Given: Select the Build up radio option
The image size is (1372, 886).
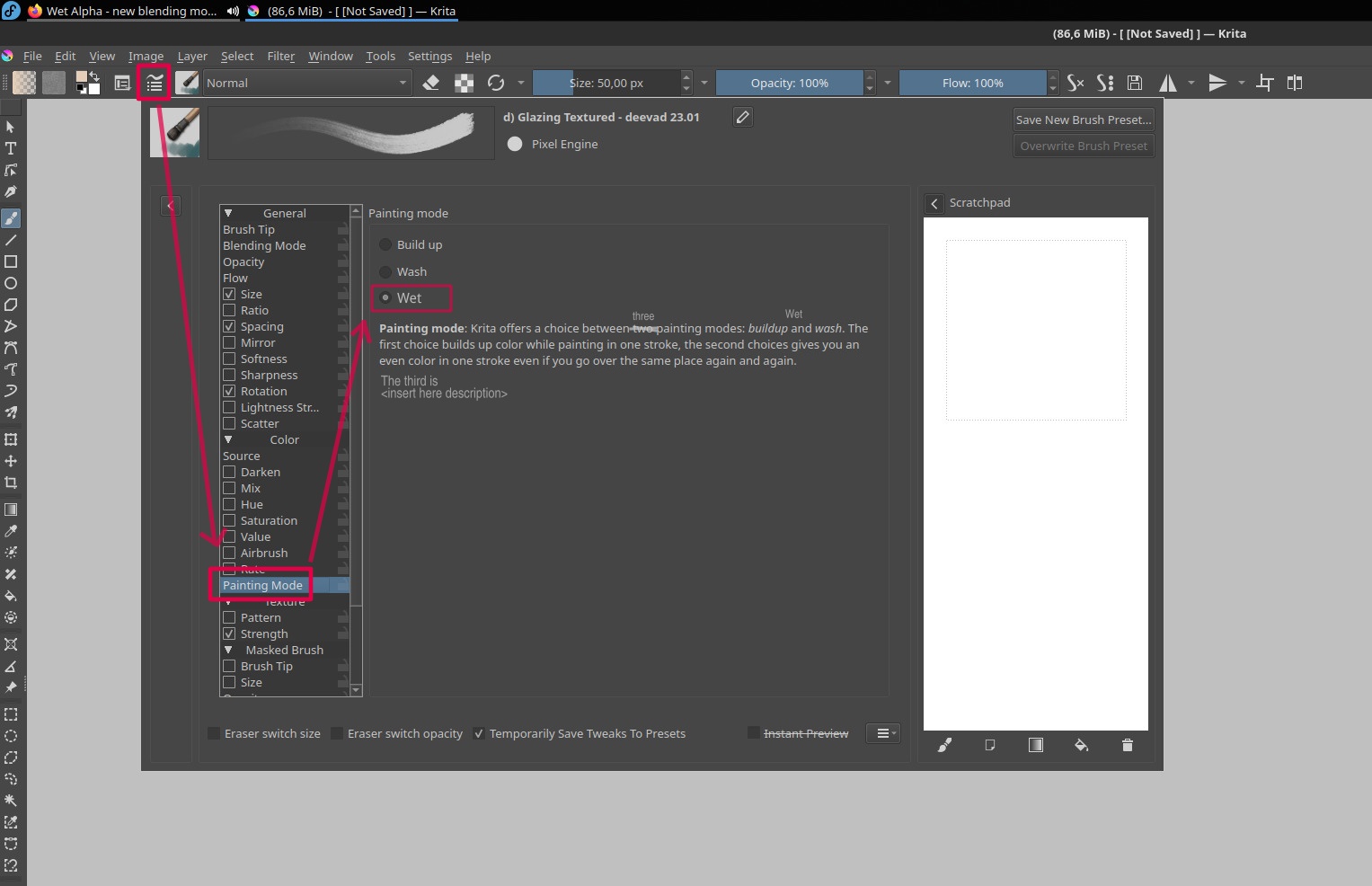Looking at the screenshot, I should pos(386,244).
